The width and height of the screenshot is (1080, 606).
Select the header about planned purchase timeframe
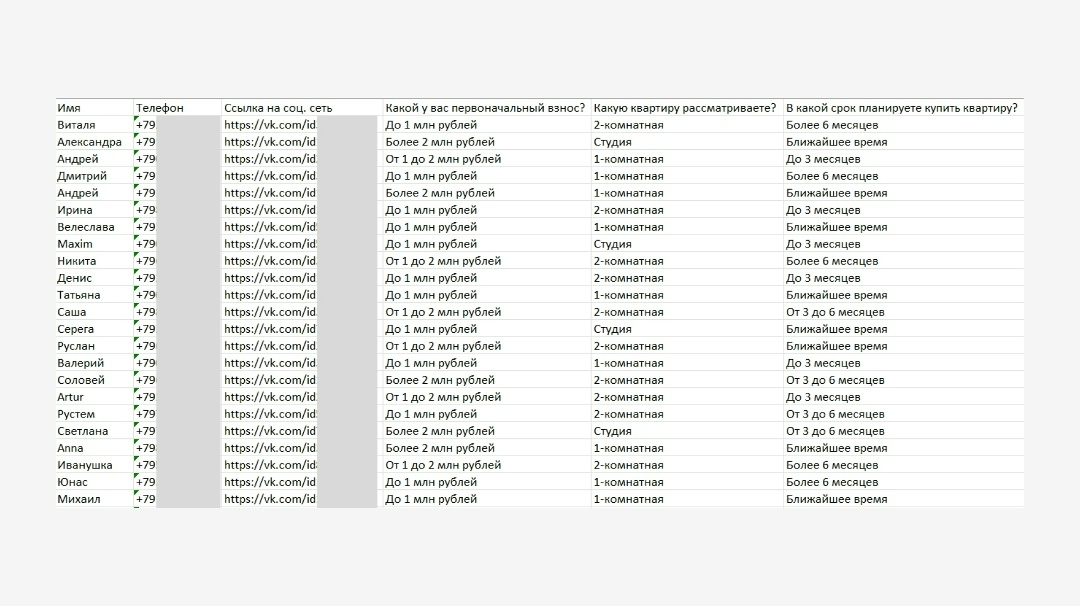902,108
